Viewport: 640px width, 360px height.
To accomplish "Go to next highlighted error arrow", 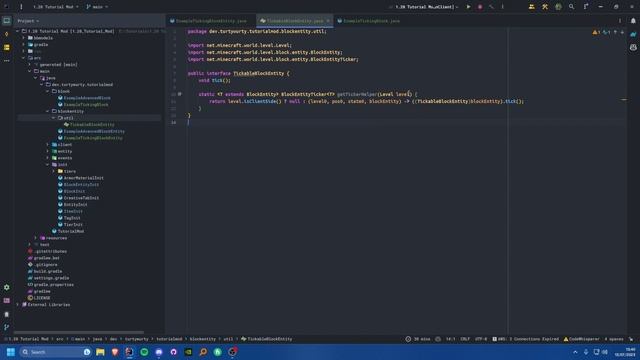I will coord(622,32).
